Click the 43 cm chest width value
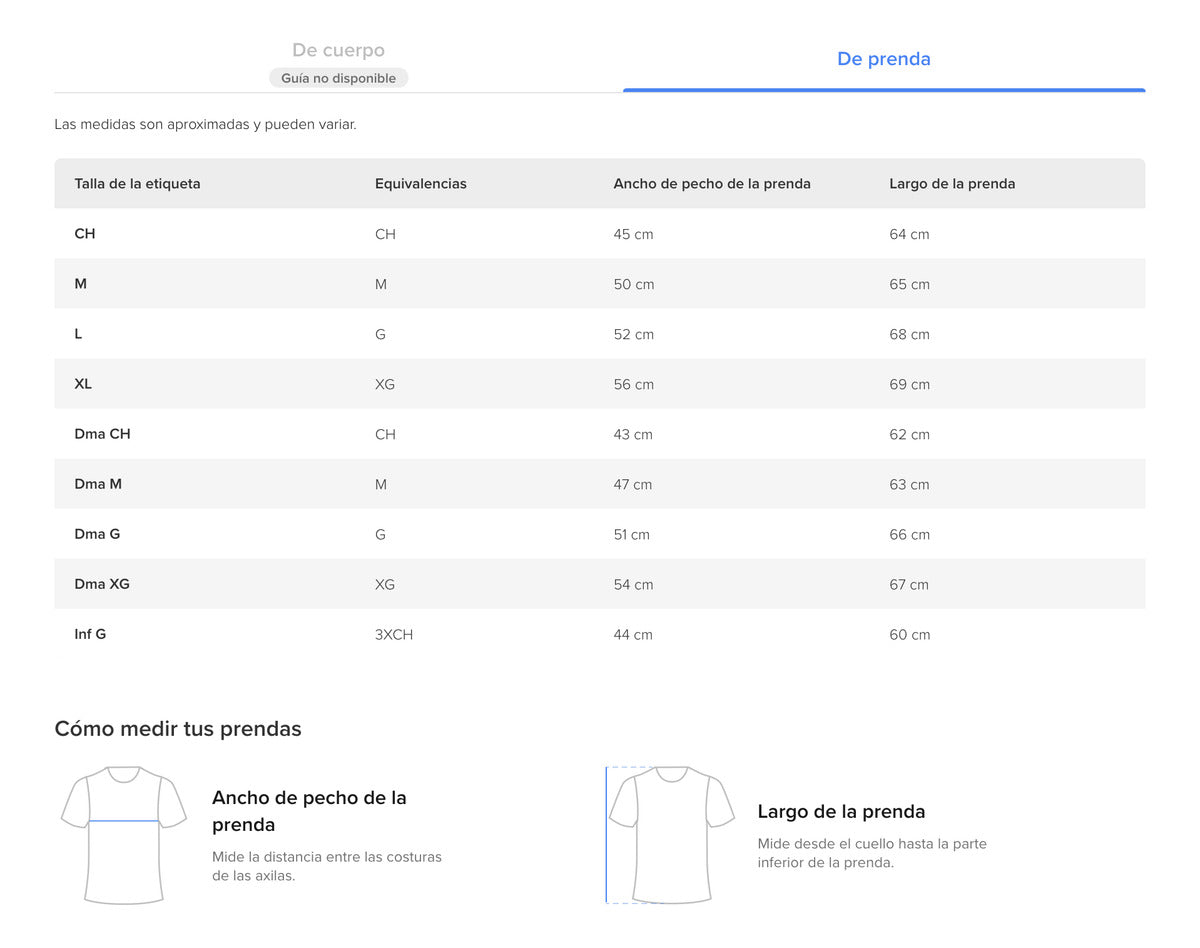 [633, 434]
